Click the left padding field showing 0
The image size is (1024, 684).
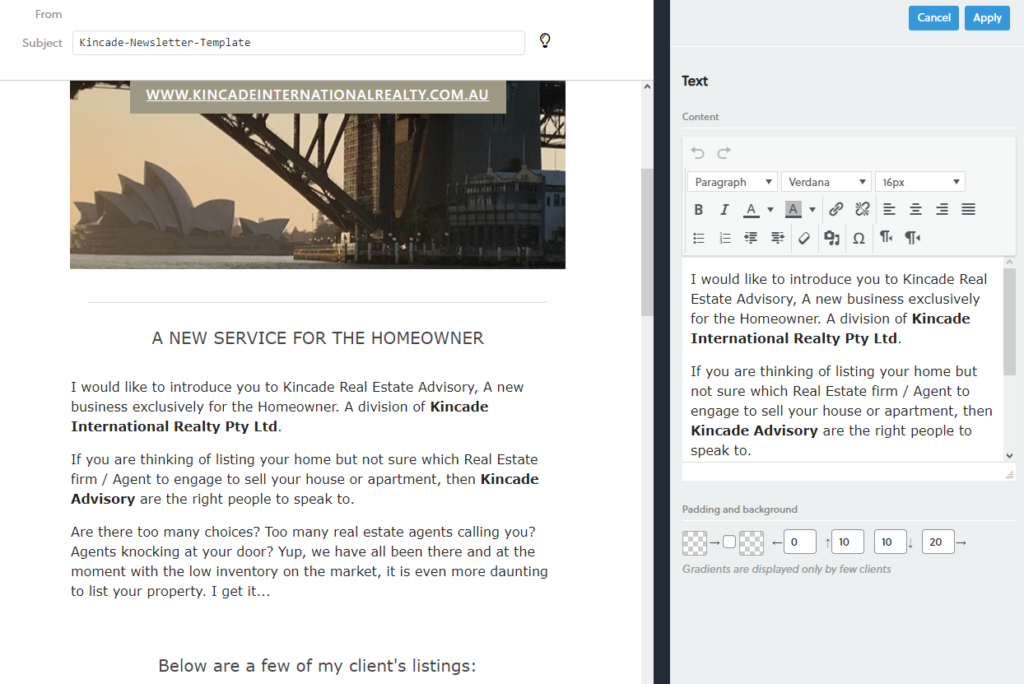[x=800, y=542]
